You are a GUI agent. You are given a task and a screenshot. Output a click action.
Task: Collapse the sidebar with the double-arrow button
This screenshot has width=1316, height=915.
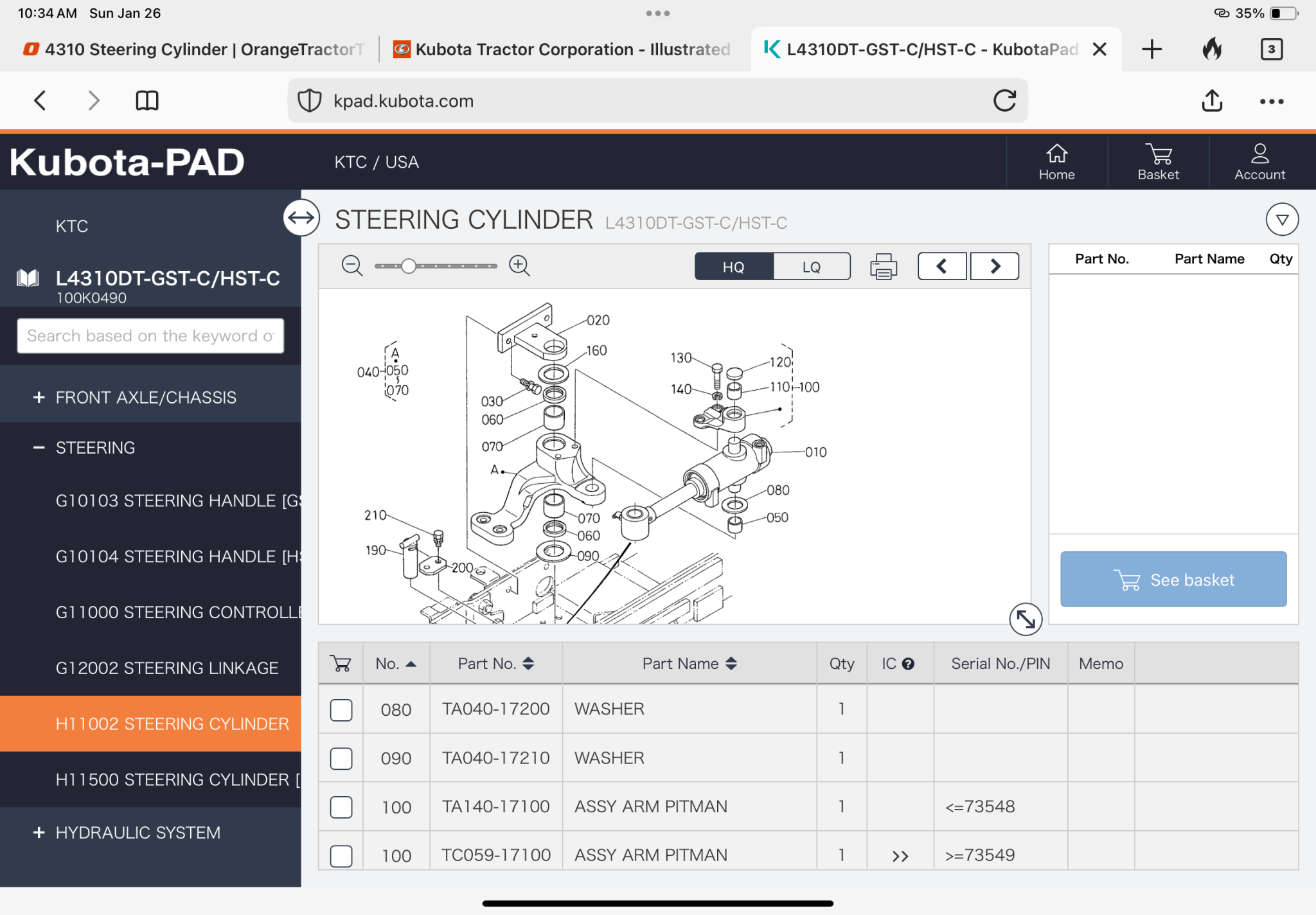coord(301,218)
